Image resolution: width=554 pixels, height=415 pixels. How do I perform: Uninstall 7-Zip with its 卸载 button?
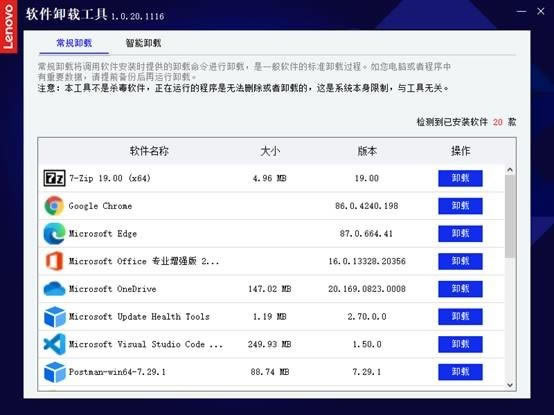tap(460, 178)
